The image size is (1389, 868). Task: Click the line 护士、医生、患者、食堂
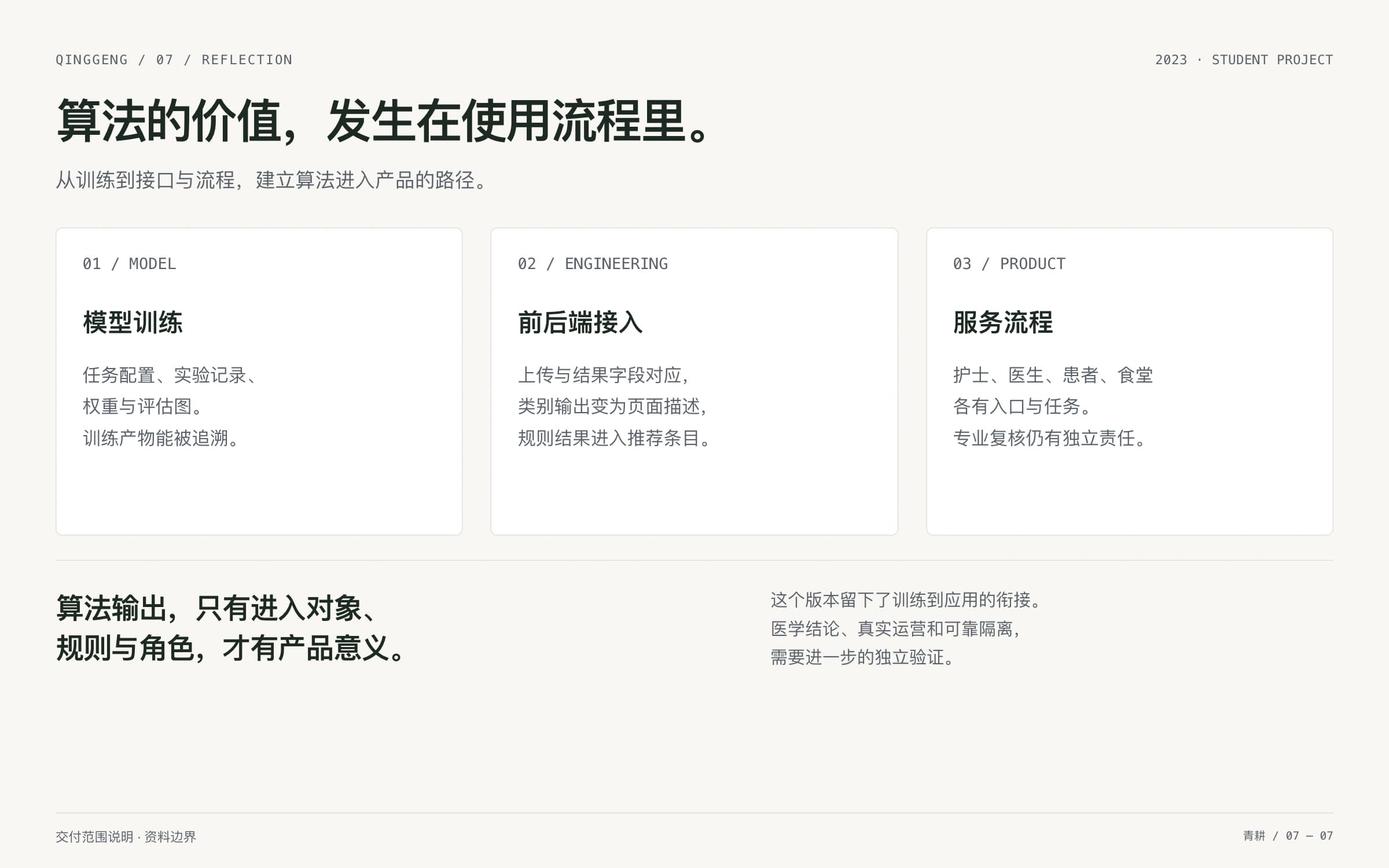point(1053,375)
